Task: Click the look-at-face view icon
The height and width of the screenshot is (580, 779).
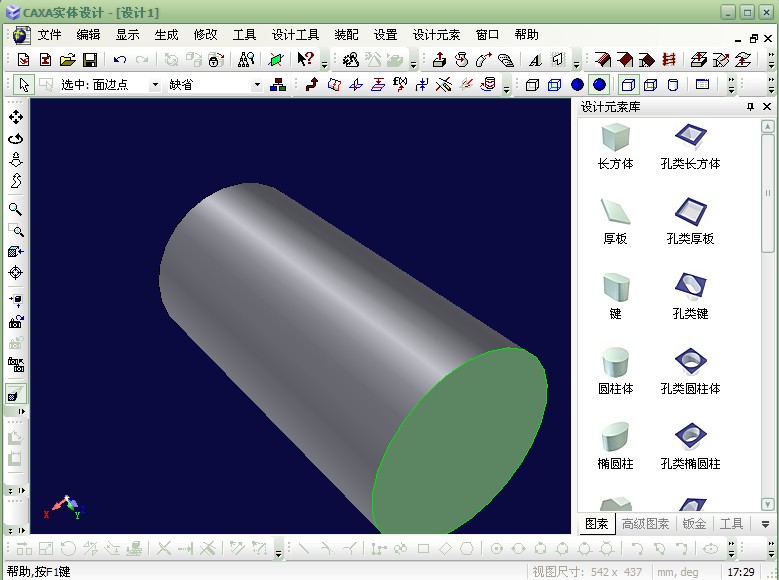Action: click(16, 251)
